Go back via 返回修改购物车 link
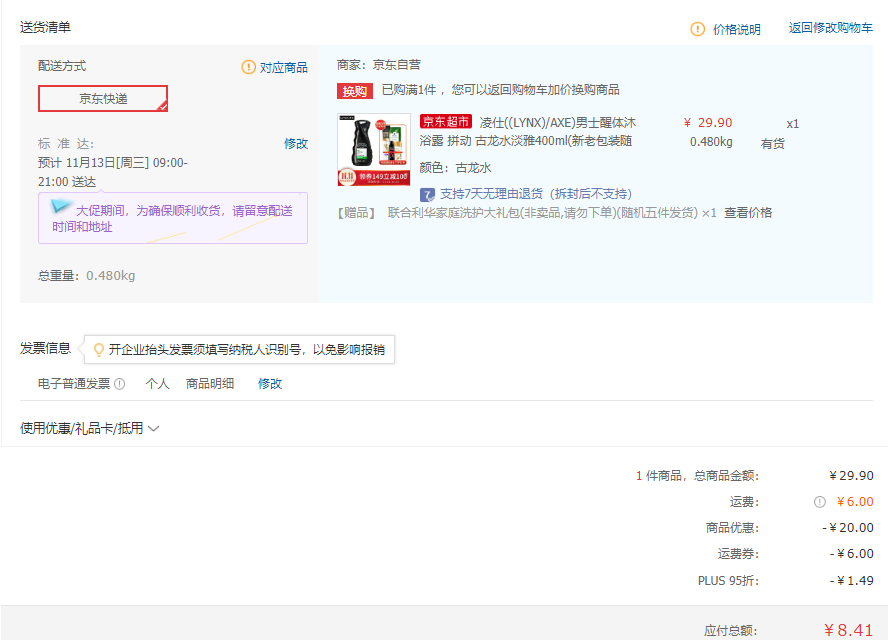Screen dimensions: 888x640 pos(830,28)
